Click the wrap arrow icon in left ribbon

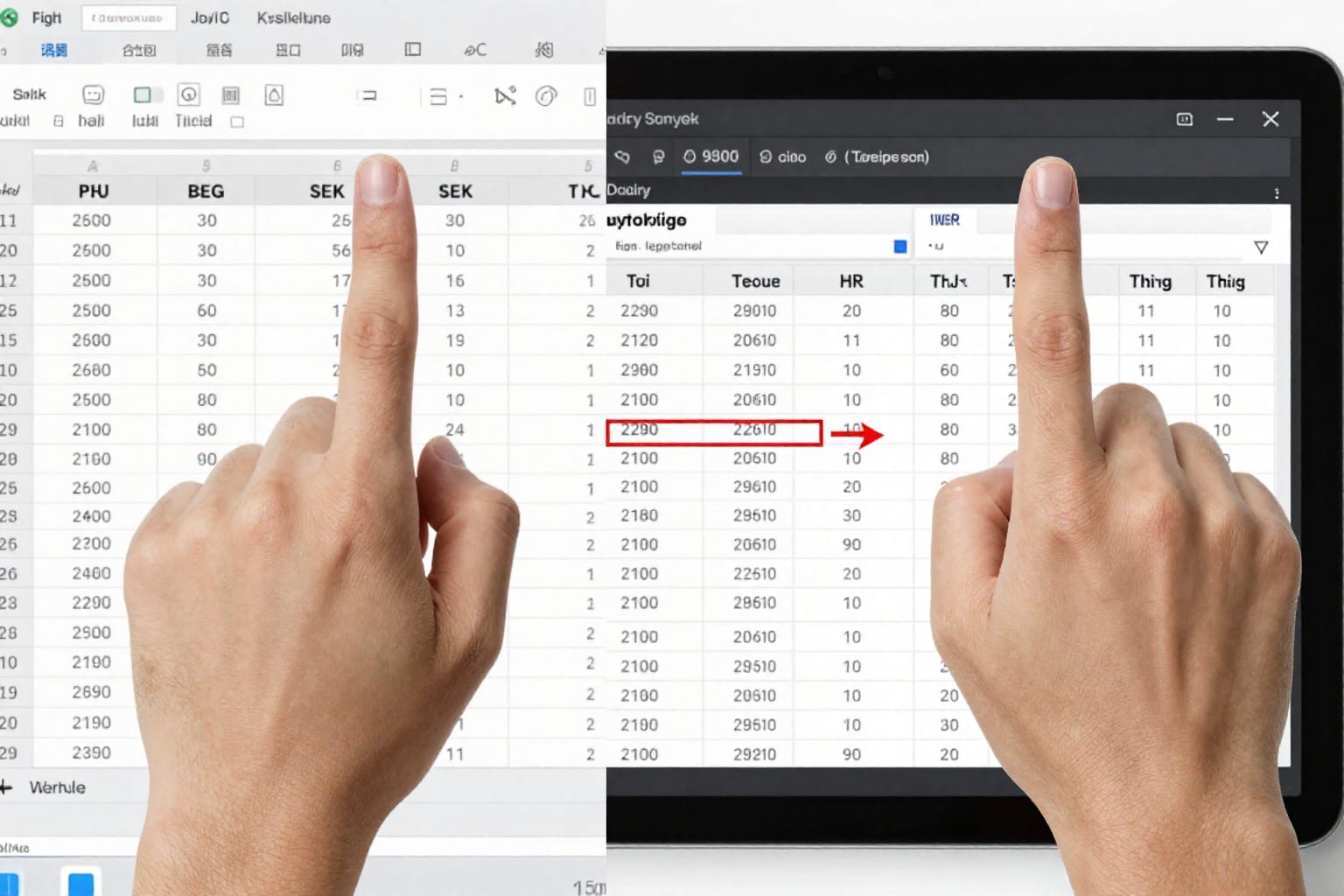click(368, 95)
